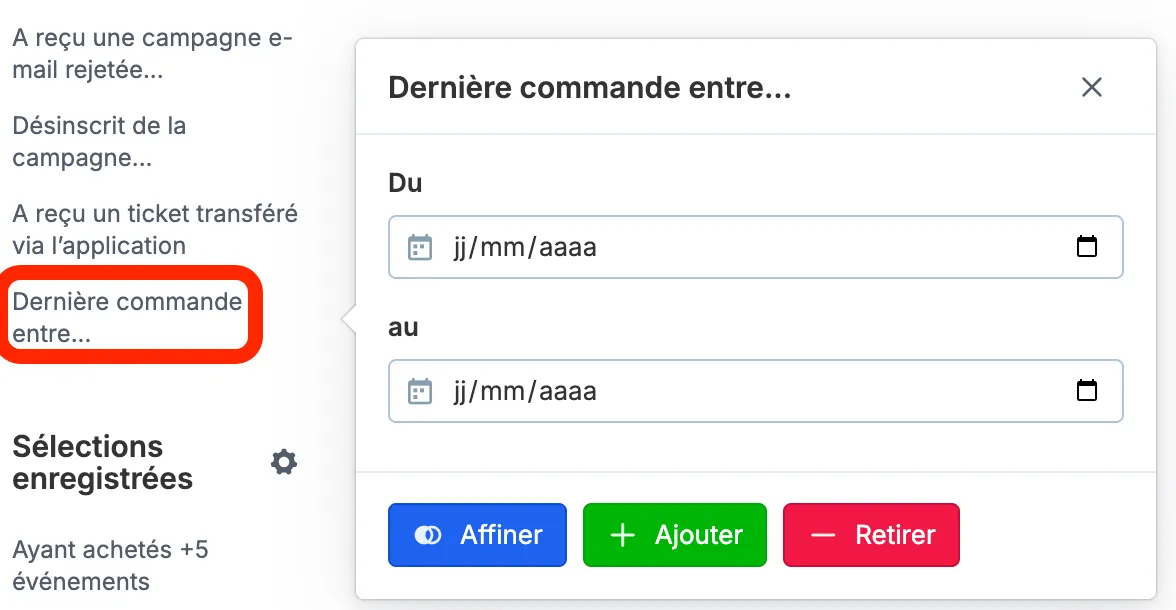Add to selection with Ajouter button

(674, 535)
